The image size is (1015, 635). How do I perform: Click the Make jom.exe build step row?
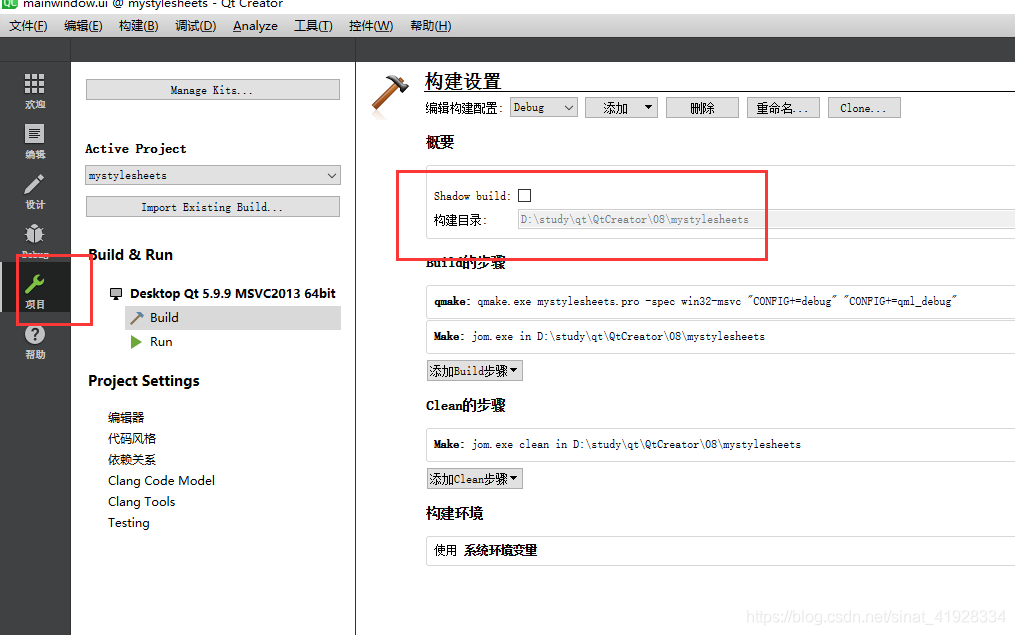(720, 337)
